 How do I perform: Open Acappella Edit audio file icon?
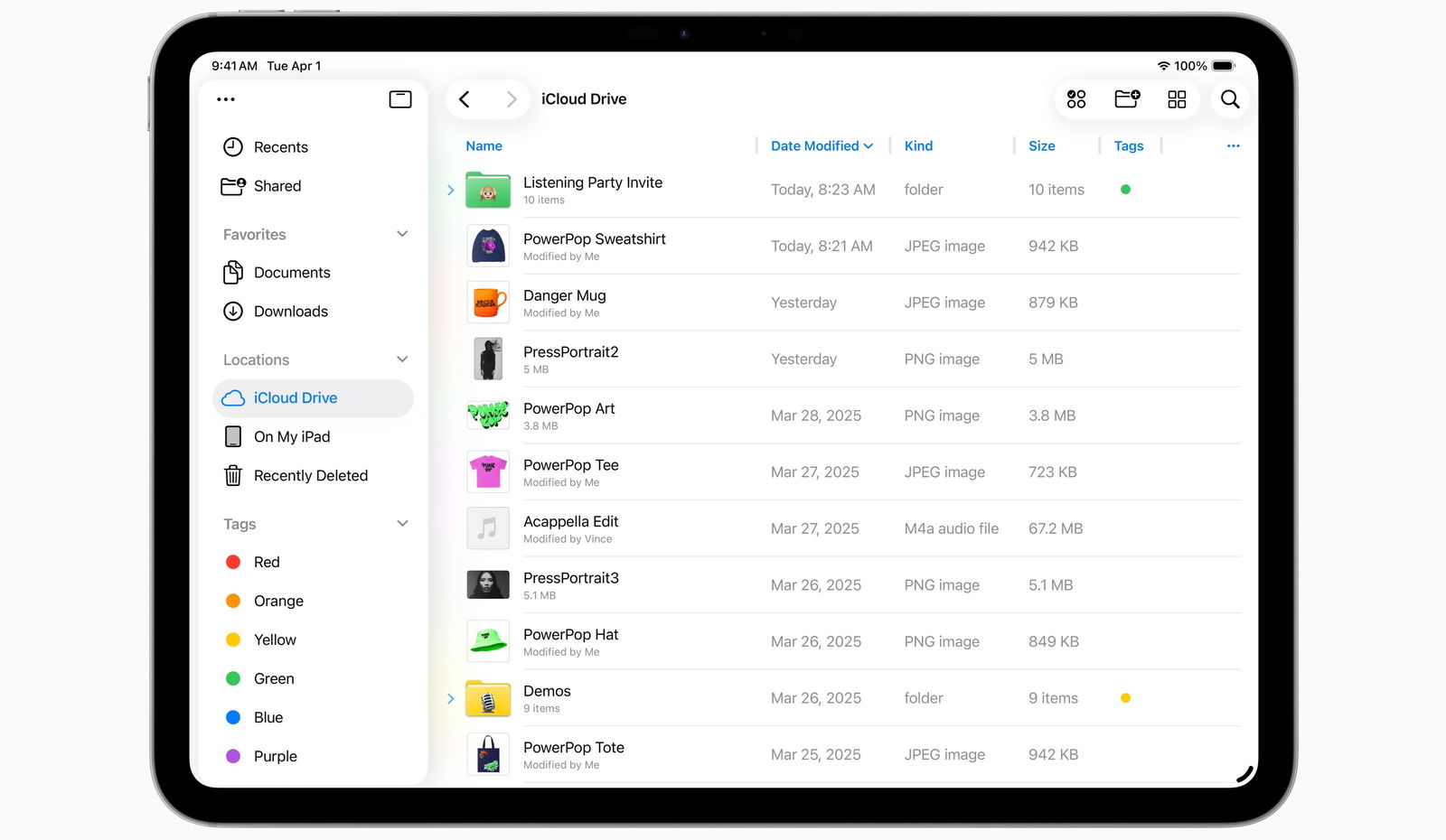click(x=488, y=528)
